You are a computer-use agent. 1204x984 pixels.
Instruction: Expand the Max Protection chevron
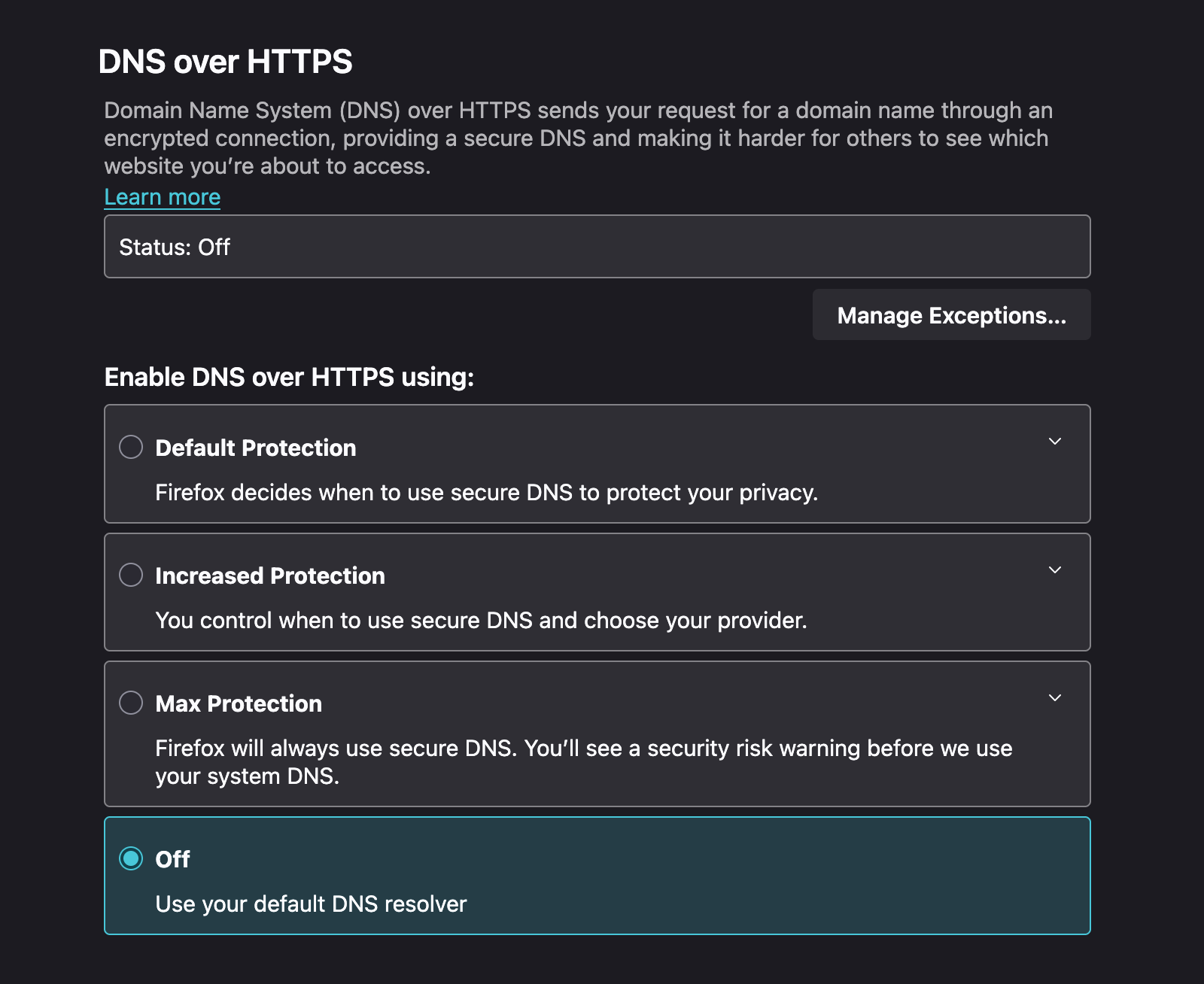[1055, 697]
